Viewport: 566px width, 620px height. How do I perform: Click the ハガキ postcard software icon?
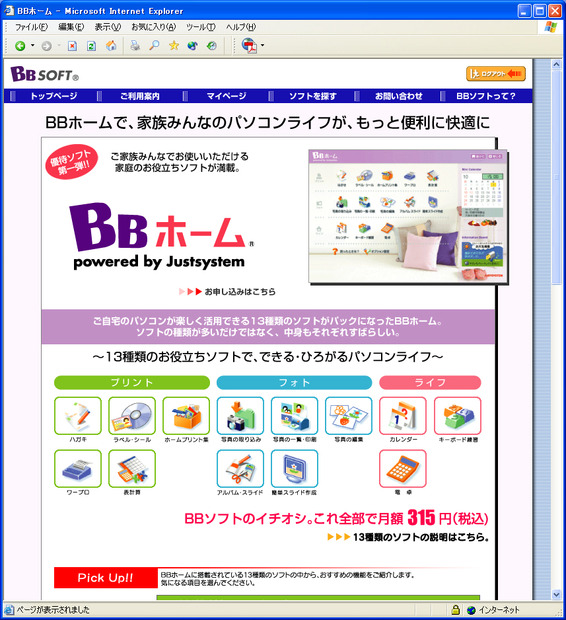click(x=78, y=416)
